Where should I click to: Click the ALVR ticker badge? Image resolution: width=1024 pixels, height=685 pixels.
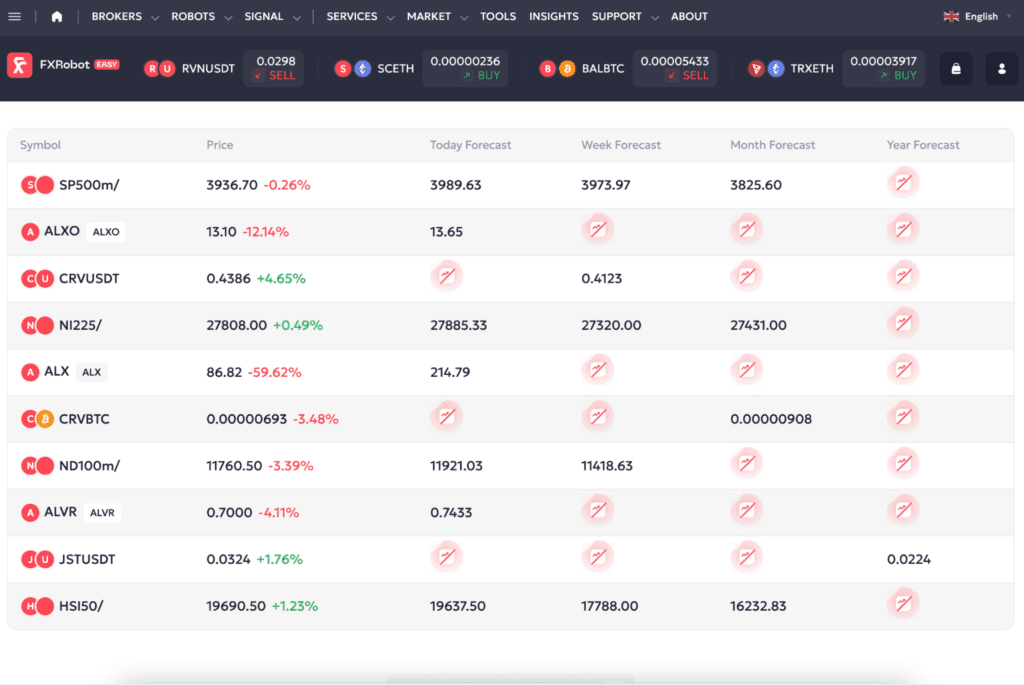102,513
